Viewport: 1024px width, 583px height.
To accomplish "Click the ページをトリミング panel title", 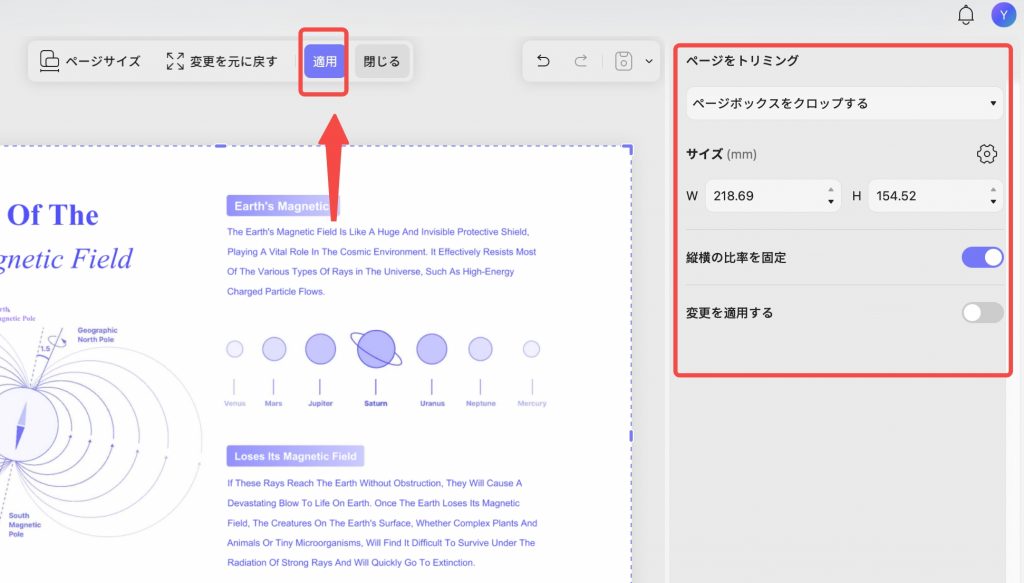I will [x=743, y=61].
